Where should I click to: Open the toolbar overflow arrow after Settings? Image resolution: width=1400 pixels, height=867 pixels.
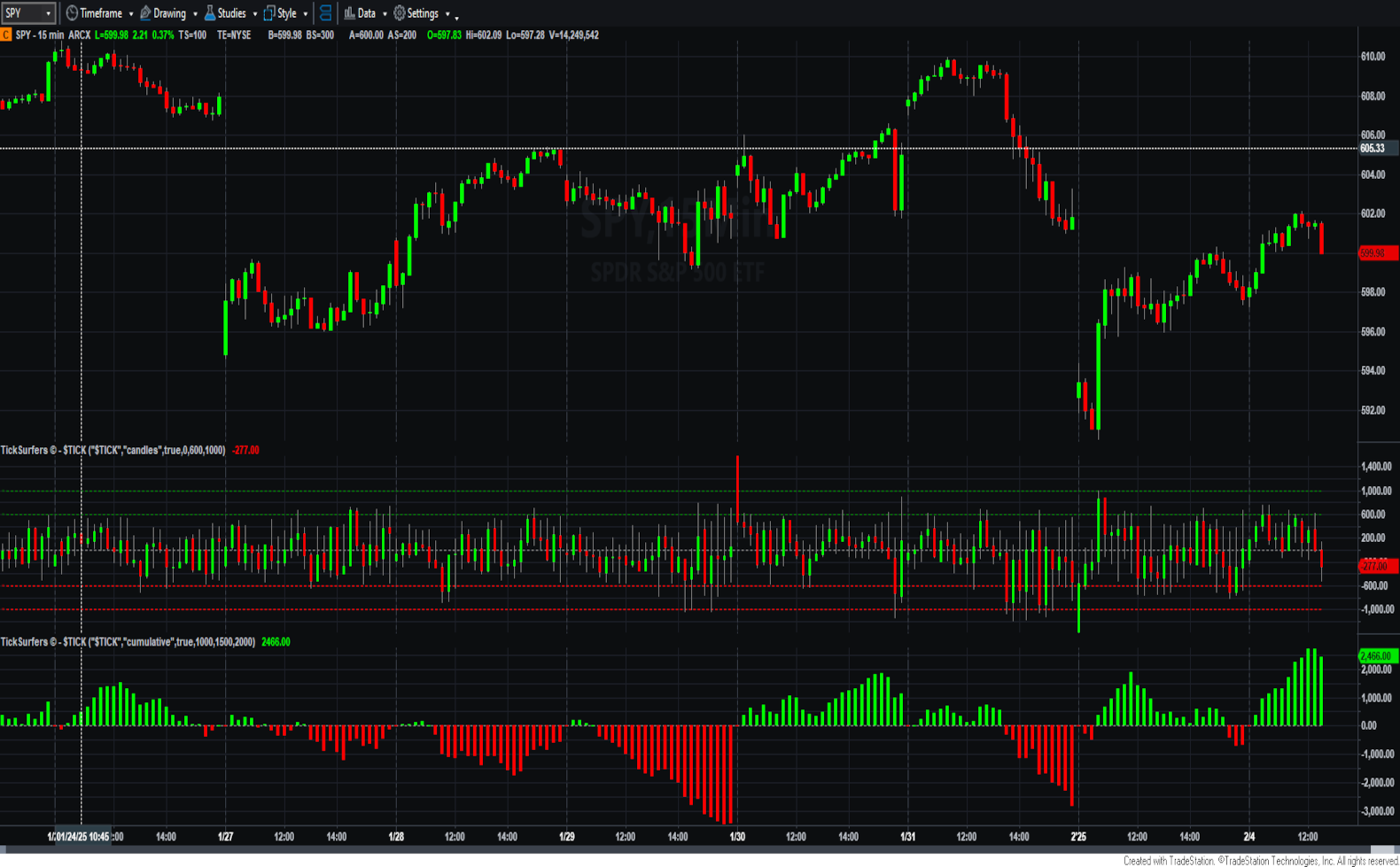coord(457,17)
